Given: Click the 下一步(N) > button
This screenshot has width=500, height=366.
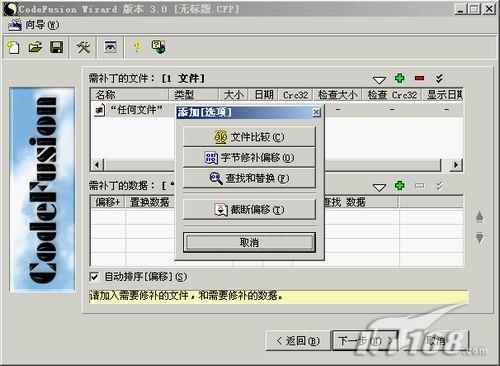Looking at the screenshot, I should click(x=365, y=341).
